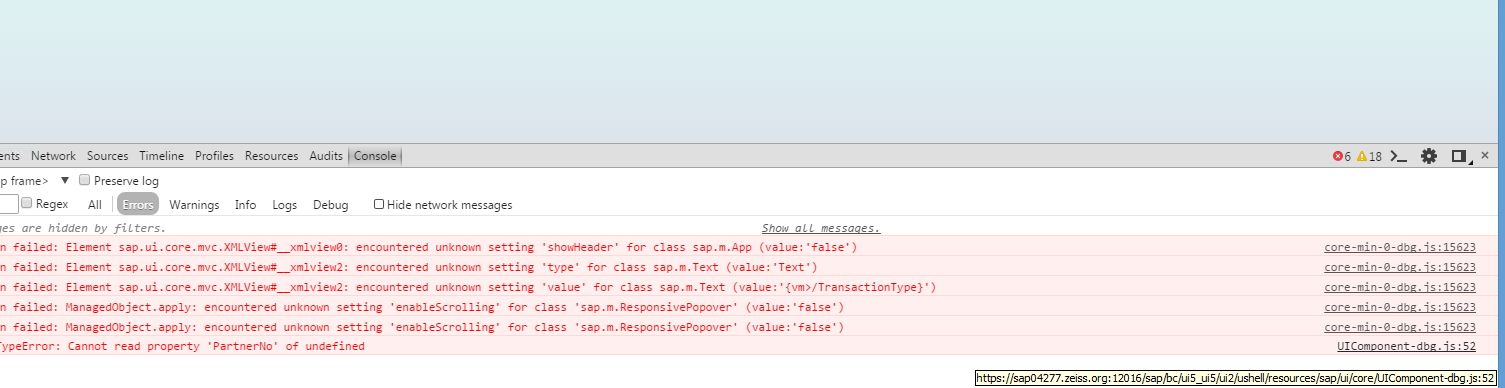Toggle the console drawer prompt icon
This screenshot has width=1505, height=388.
coord(1400,156)
